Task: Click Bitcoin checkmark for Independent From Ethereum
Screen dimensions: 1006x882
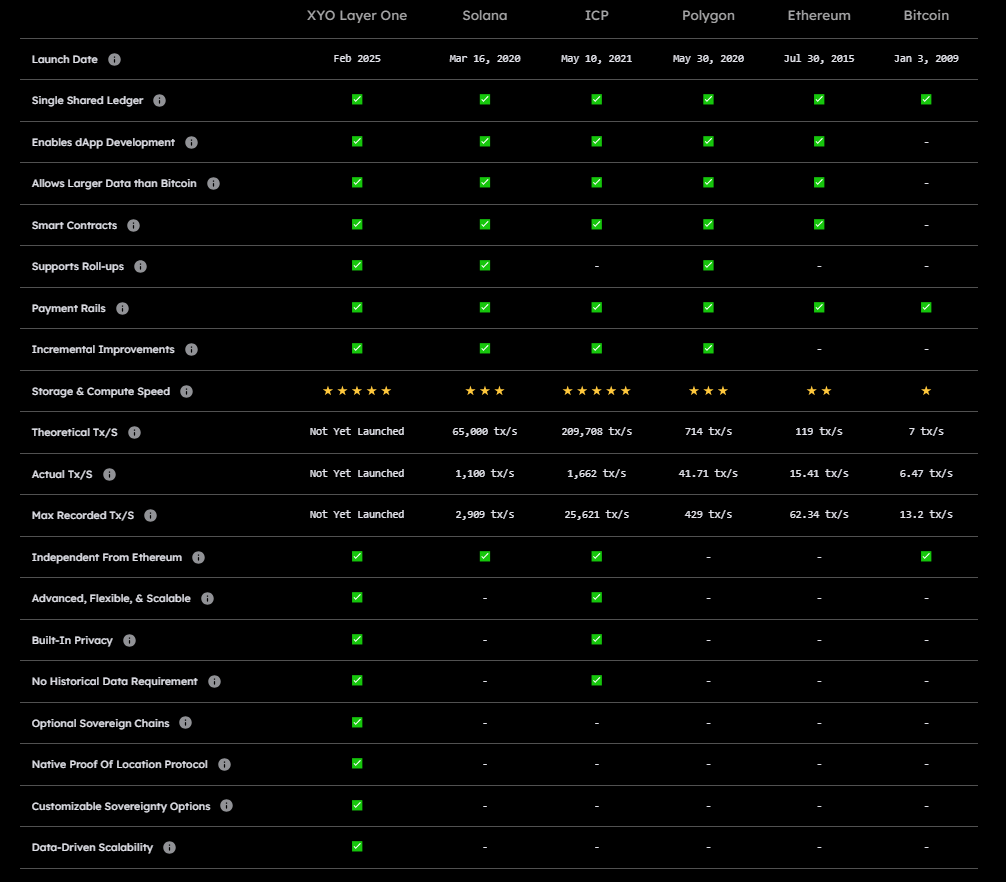Action: tap(926, 556)
